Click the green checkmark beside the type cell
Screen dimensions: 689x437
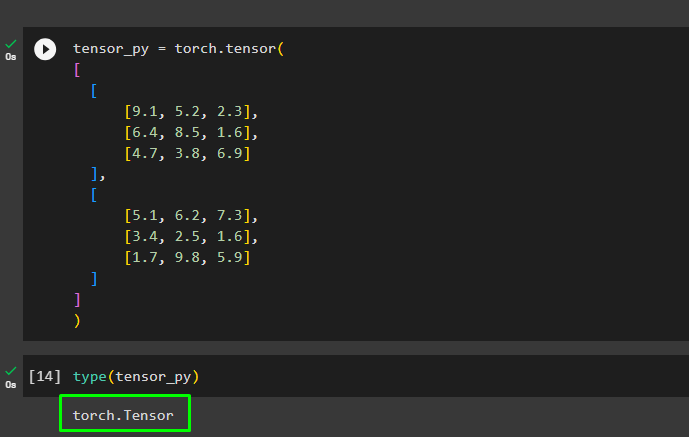tap(11, 372)
